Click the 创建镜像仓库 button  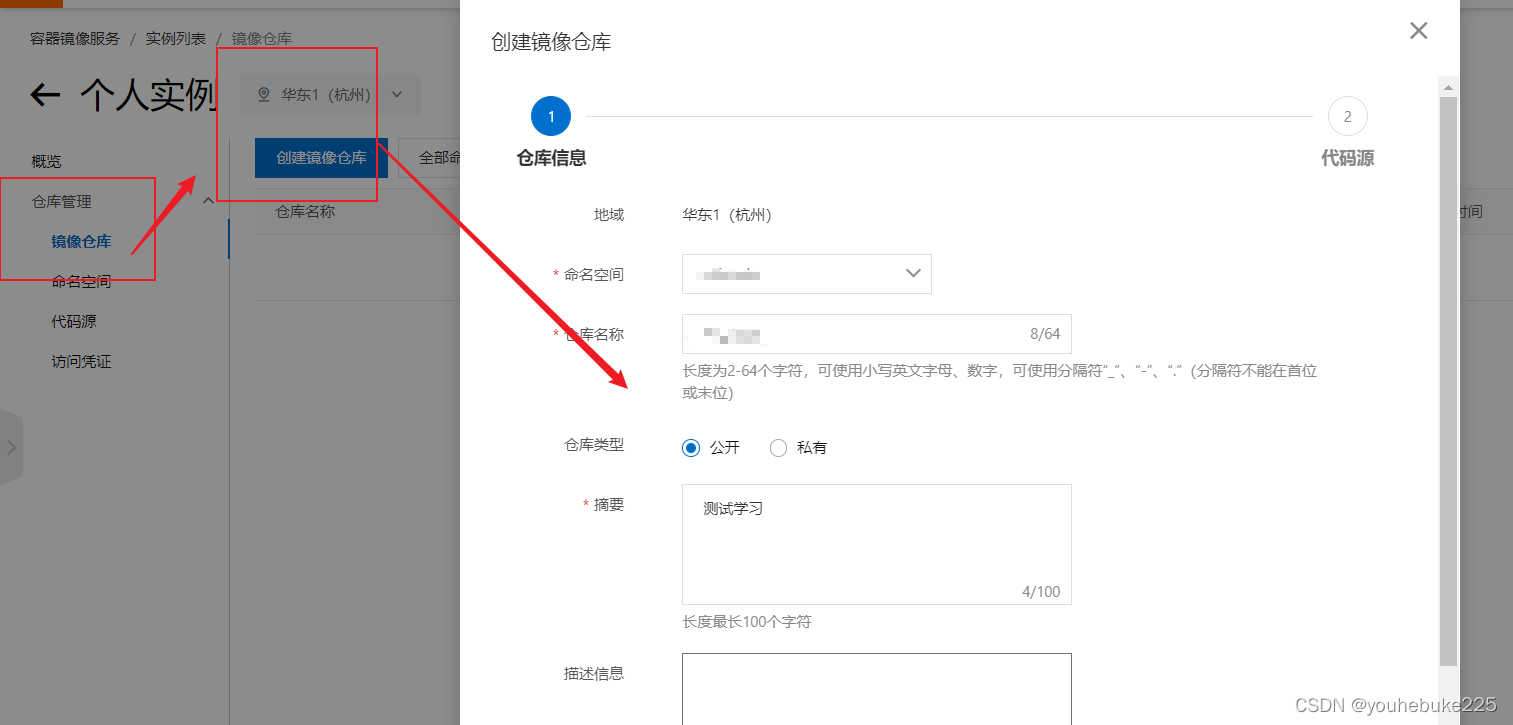click(x=321, y=158)
